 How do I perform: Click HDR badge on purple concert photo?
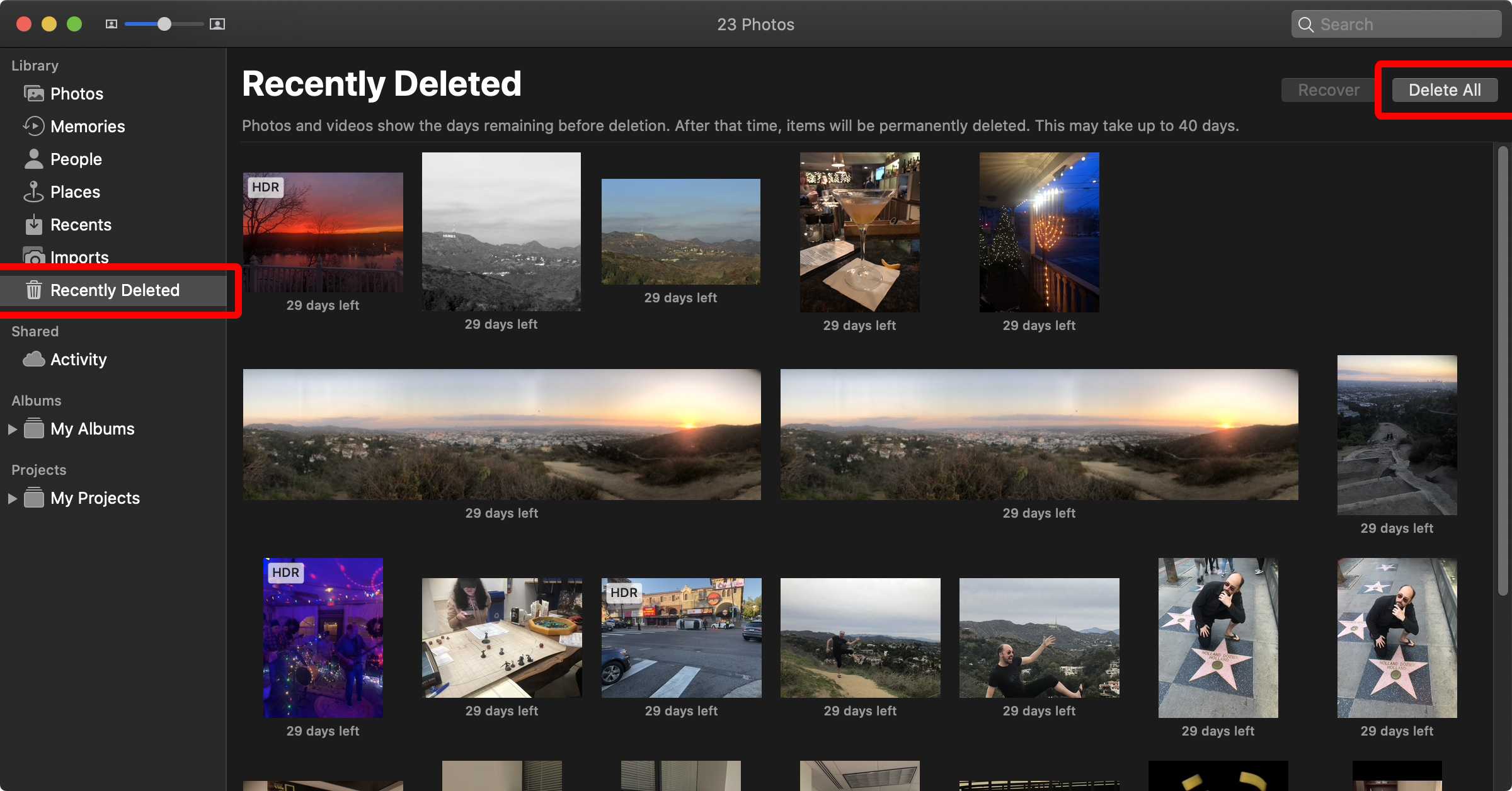point(285,572)
